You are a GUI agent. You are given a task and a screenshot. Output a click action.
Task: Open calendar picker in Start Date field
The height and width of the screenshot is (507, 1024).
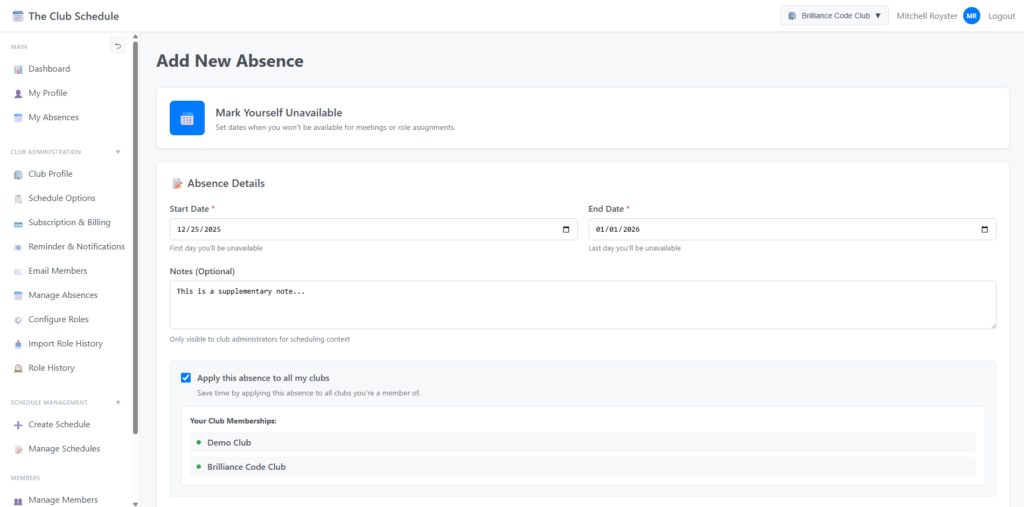[x=567, y=229]
